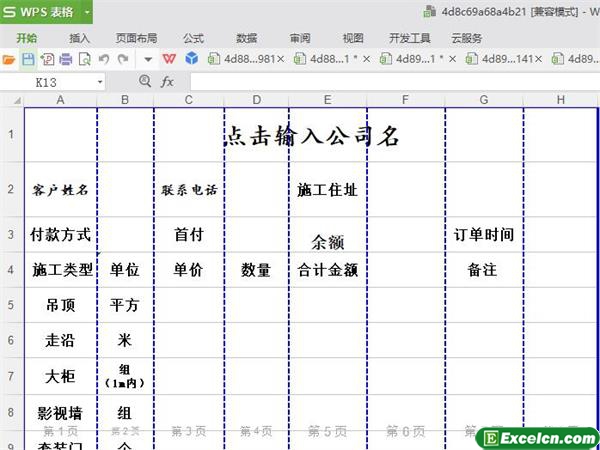
Task: Select the 开发工具 ribbon tab
Action: point(409,38)
